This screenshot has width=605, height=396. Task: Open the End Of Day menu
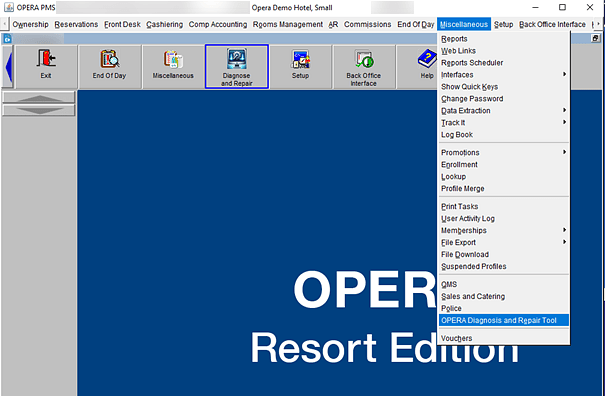416,24
